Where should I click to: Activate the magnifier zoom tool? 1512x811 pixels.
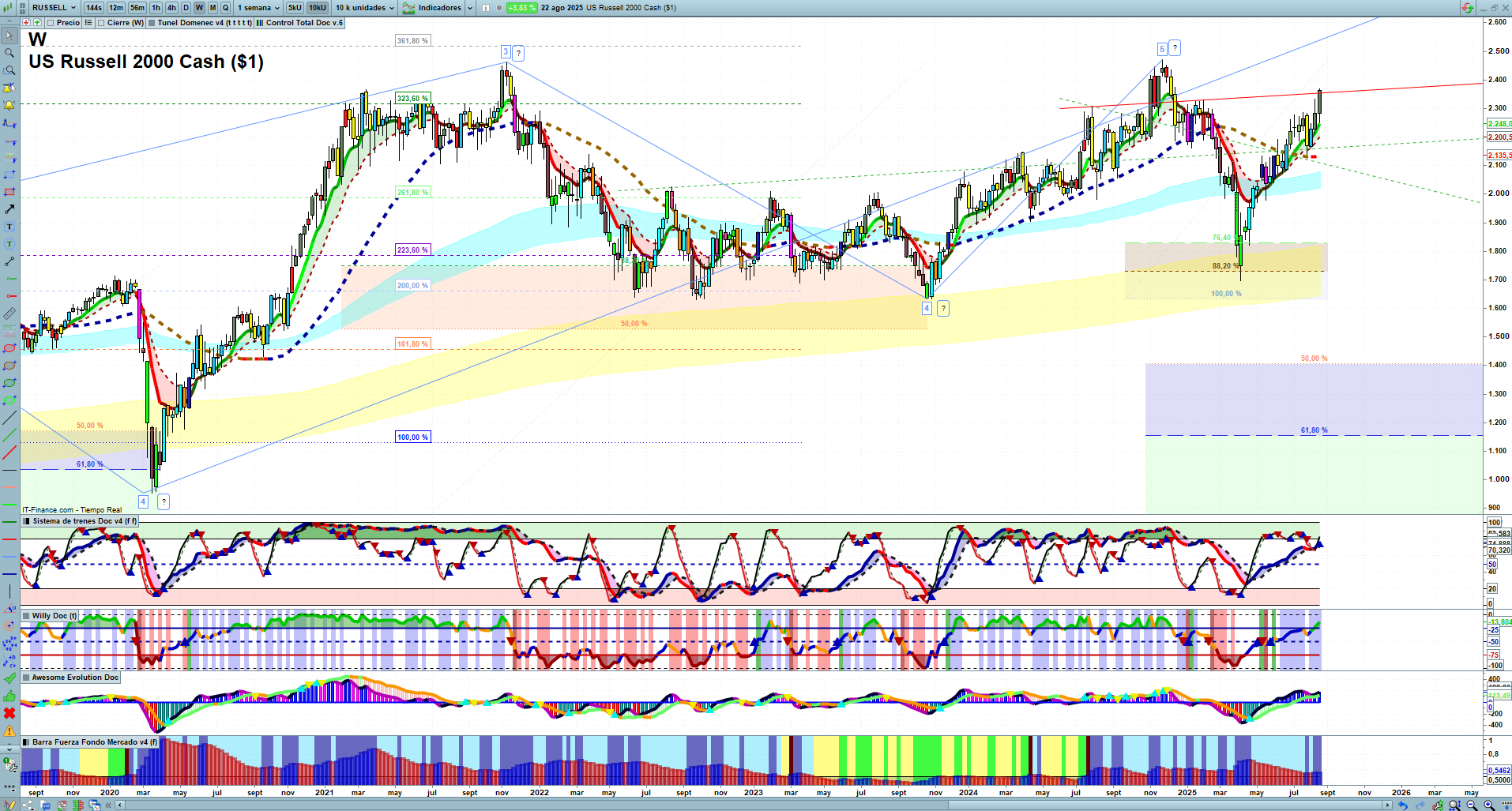click(x=9, y=53)
